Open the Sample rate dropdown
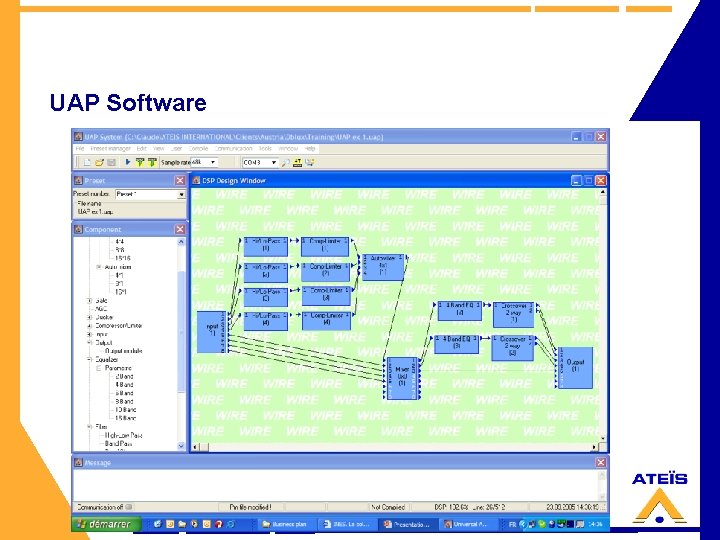 [x=213, y=162]
